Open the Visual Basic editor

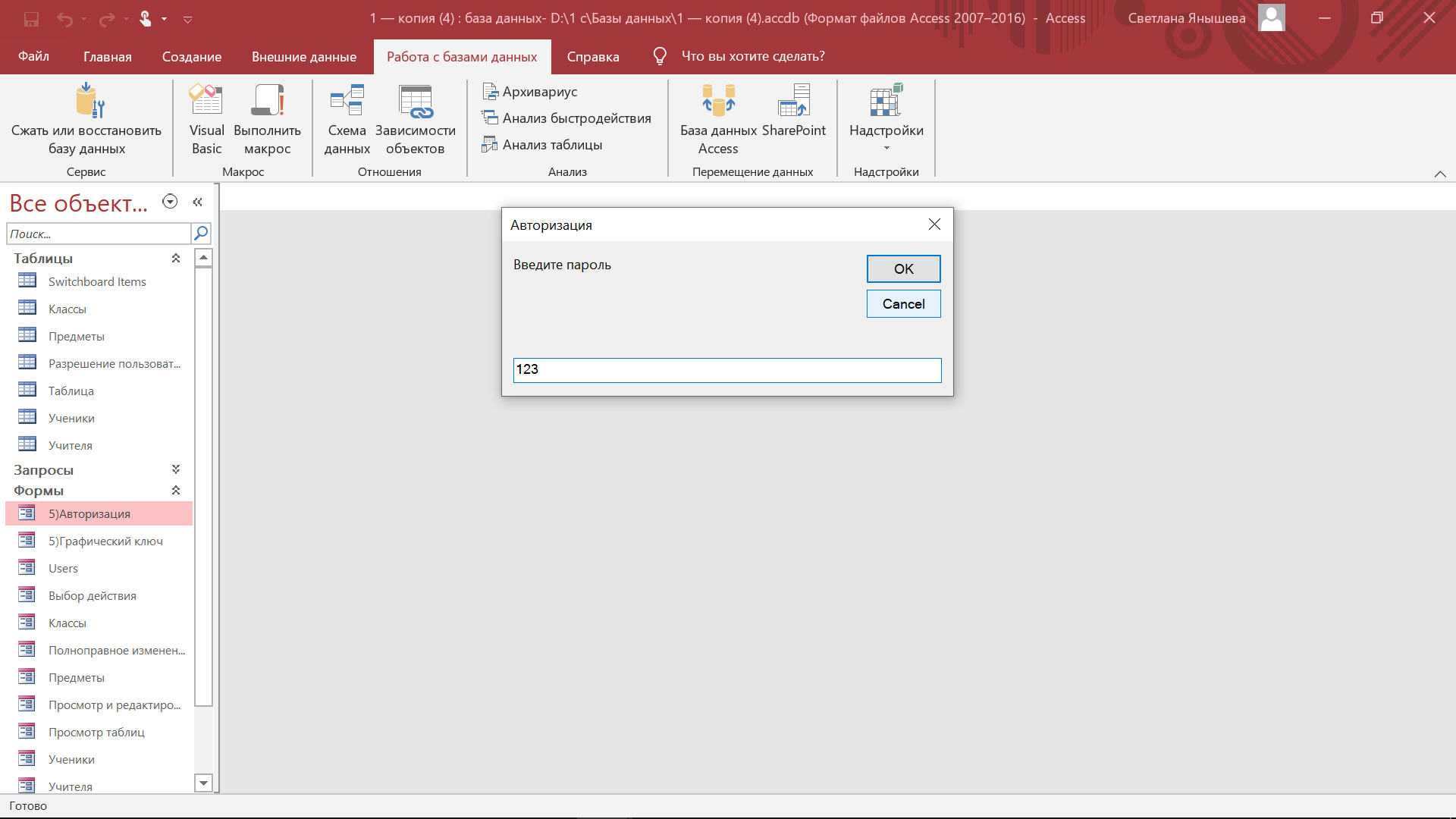pos(206,102)
